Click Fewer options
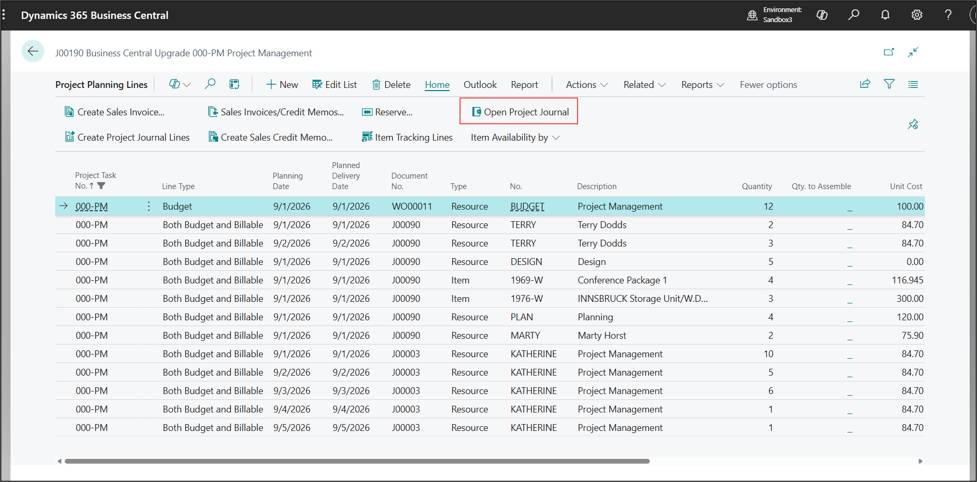This screenshot has width=977, height=482. [768, 85]
